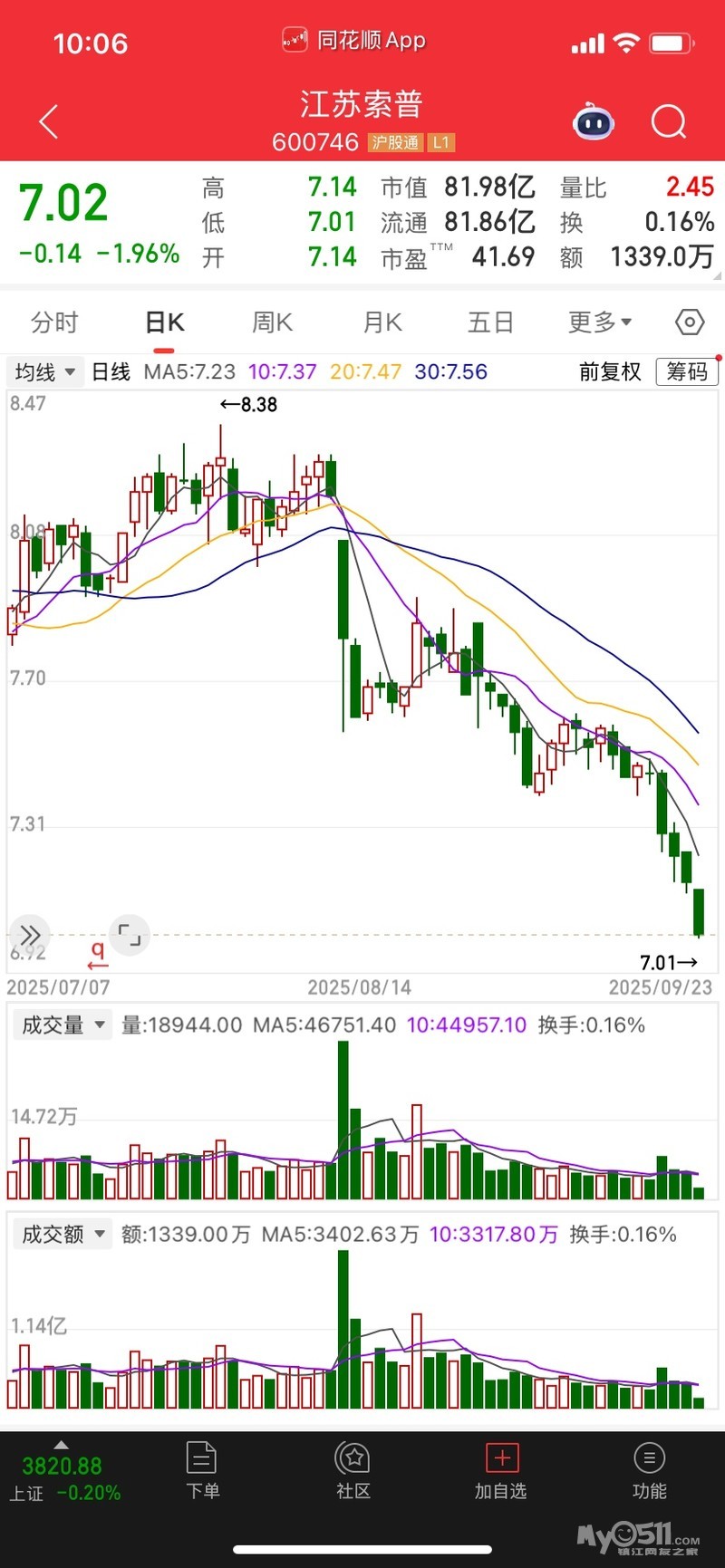Switch the 前复权 price adjustment mode
This screenshot has width=725, height=1568.
(610, 371)
